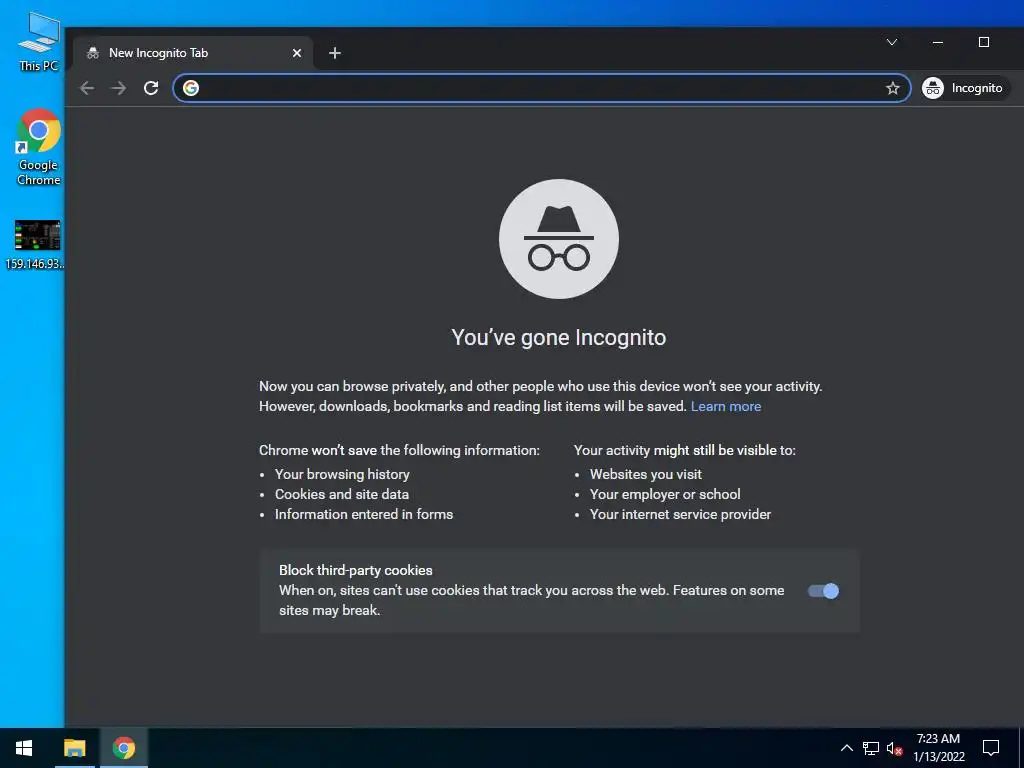Open the notification center icon
1024x768 pixels.
tap(991, 748)
